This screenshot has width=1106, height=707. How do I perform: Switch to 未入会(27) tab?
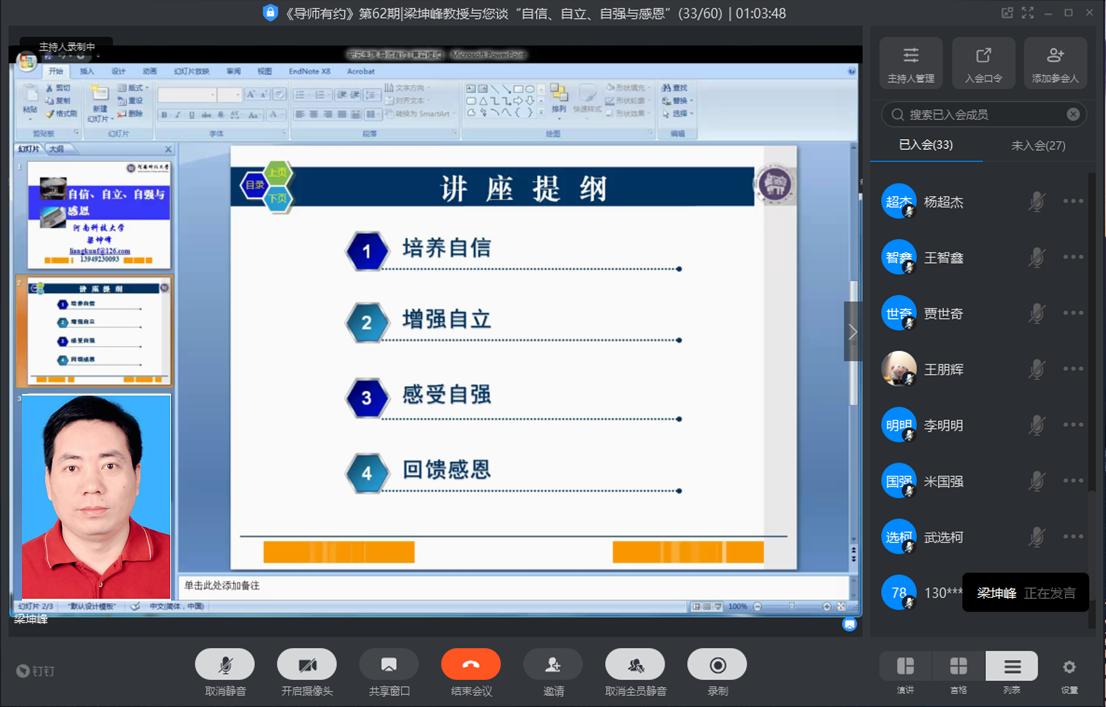click(x=1038, y=145)
